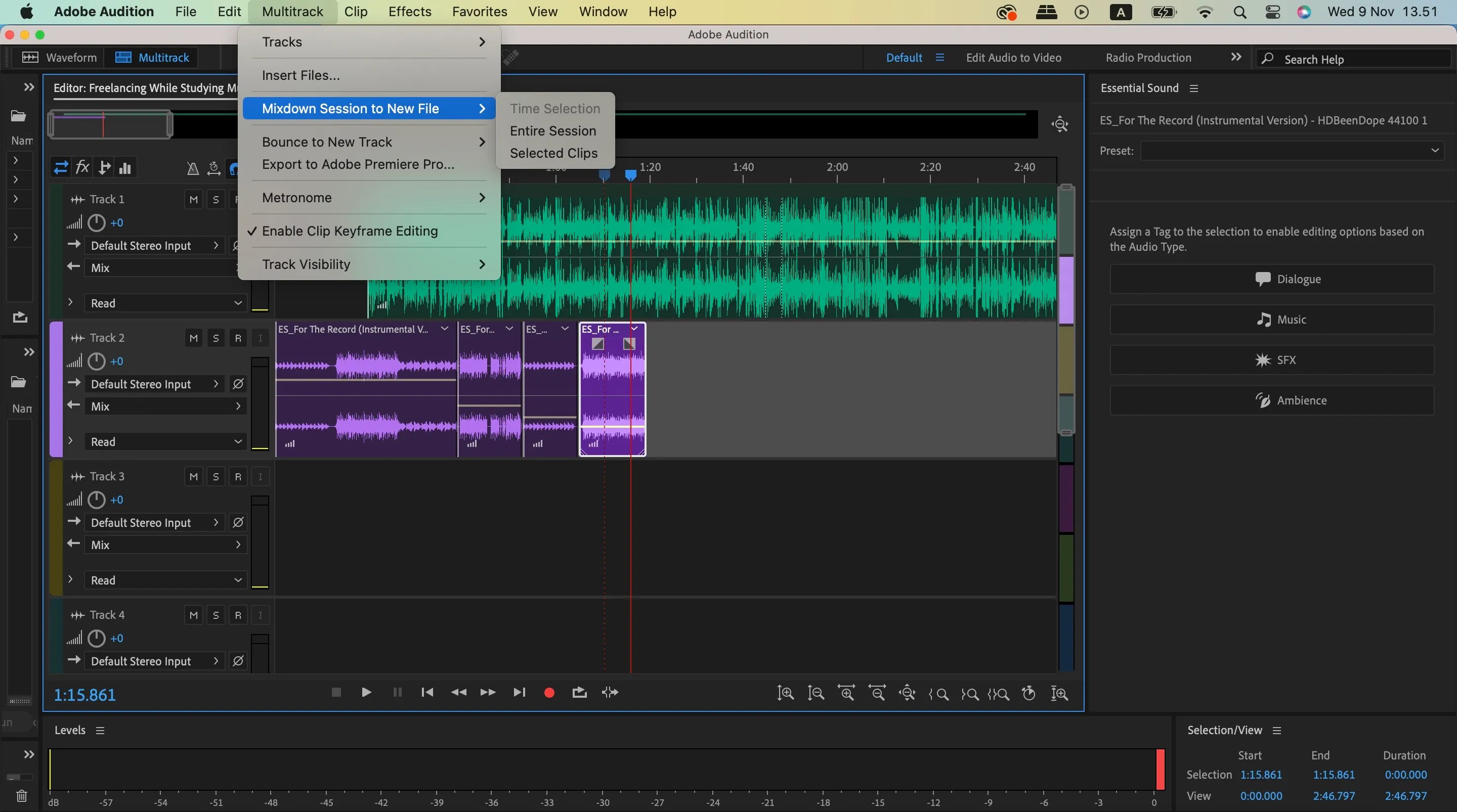
Task: Click the zoom out vertically icon
Action: coord(816,693)
